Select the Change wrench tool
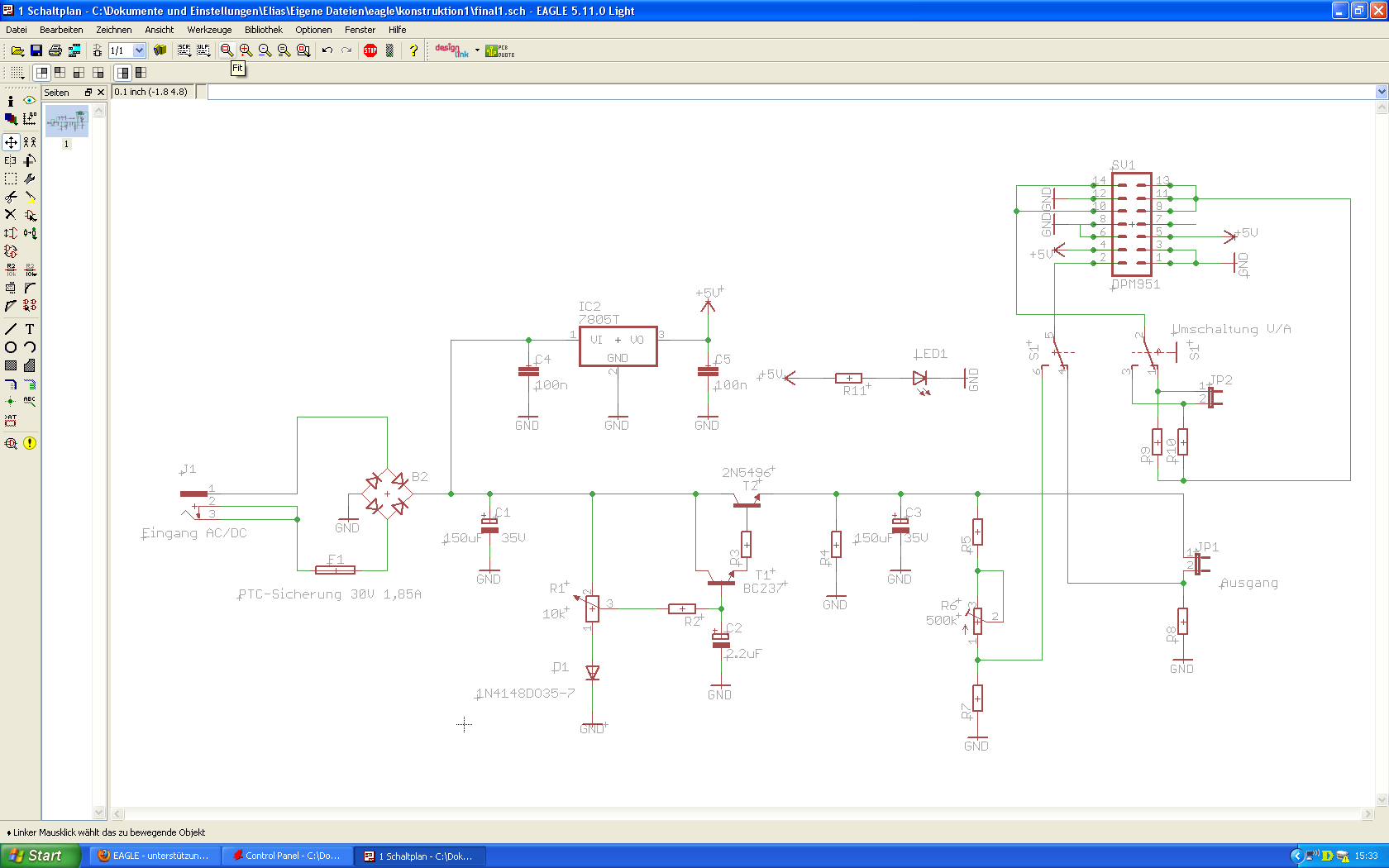1389x868 pixels. point(30,179)
